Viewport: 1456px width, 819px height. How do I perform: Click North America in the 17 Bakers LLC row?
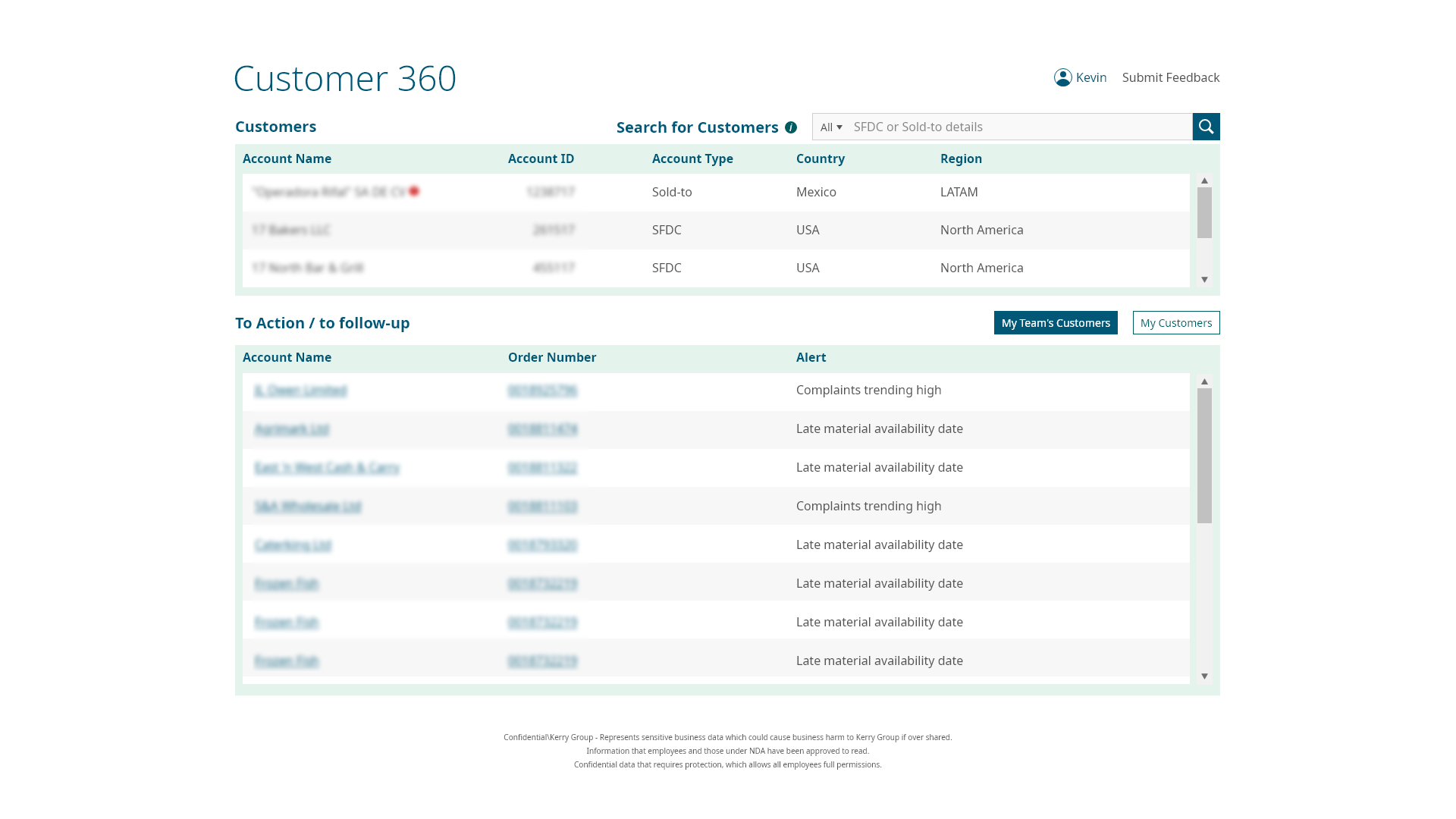click(x=981, y=230)
